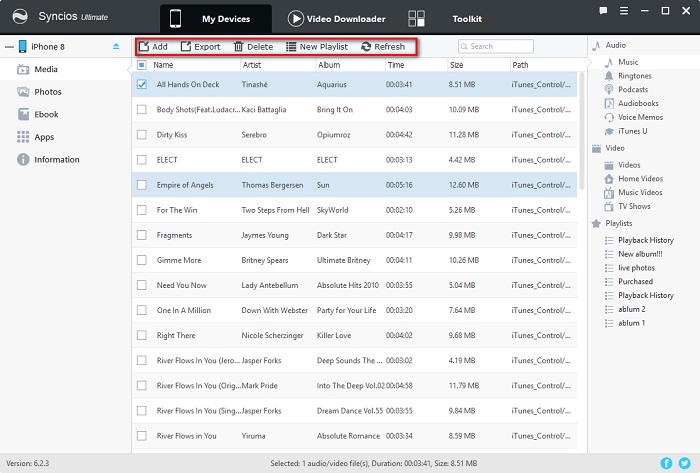Refresh the media list

[383, 46]
